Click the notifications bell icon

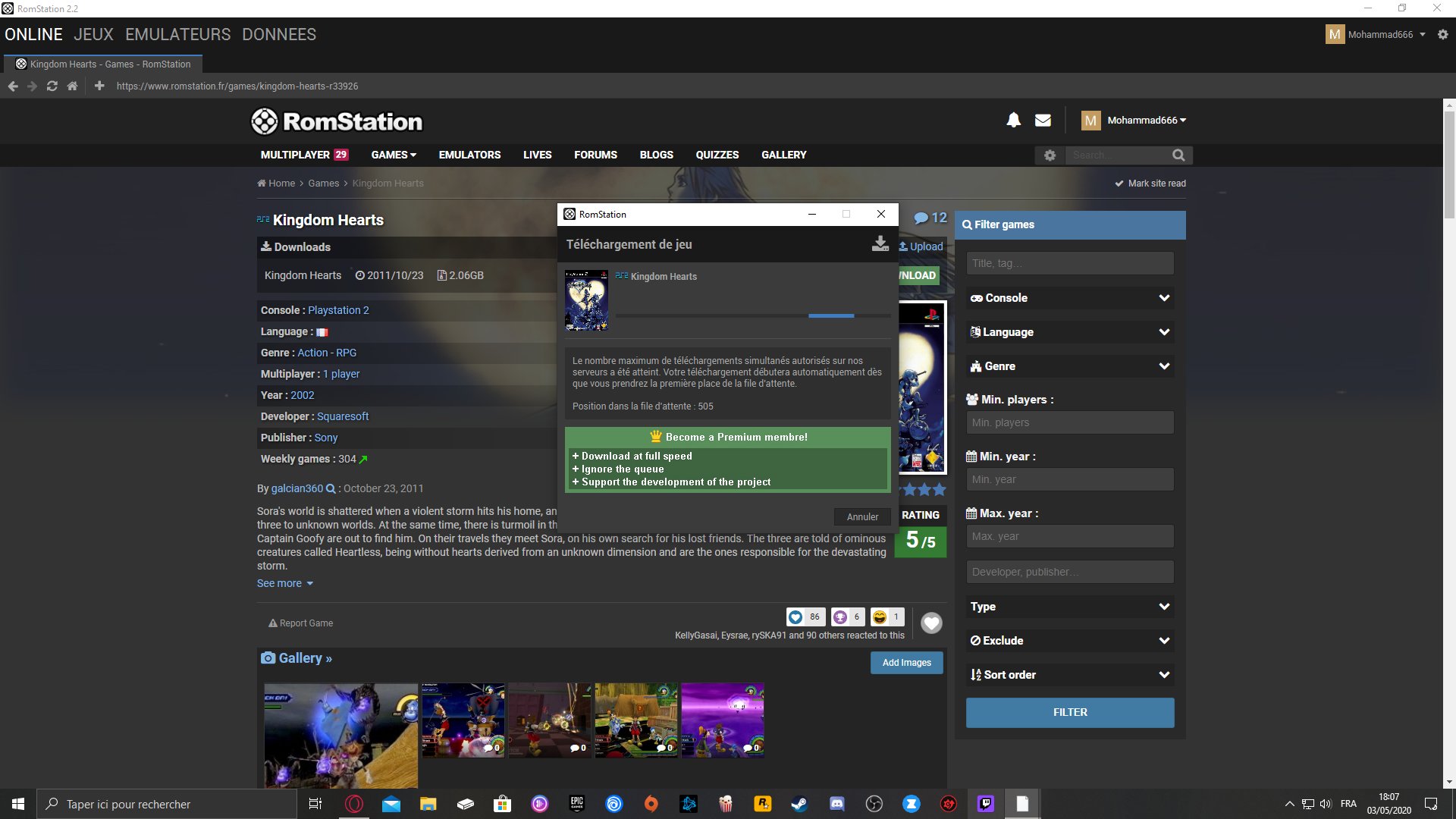(1013, 120)
